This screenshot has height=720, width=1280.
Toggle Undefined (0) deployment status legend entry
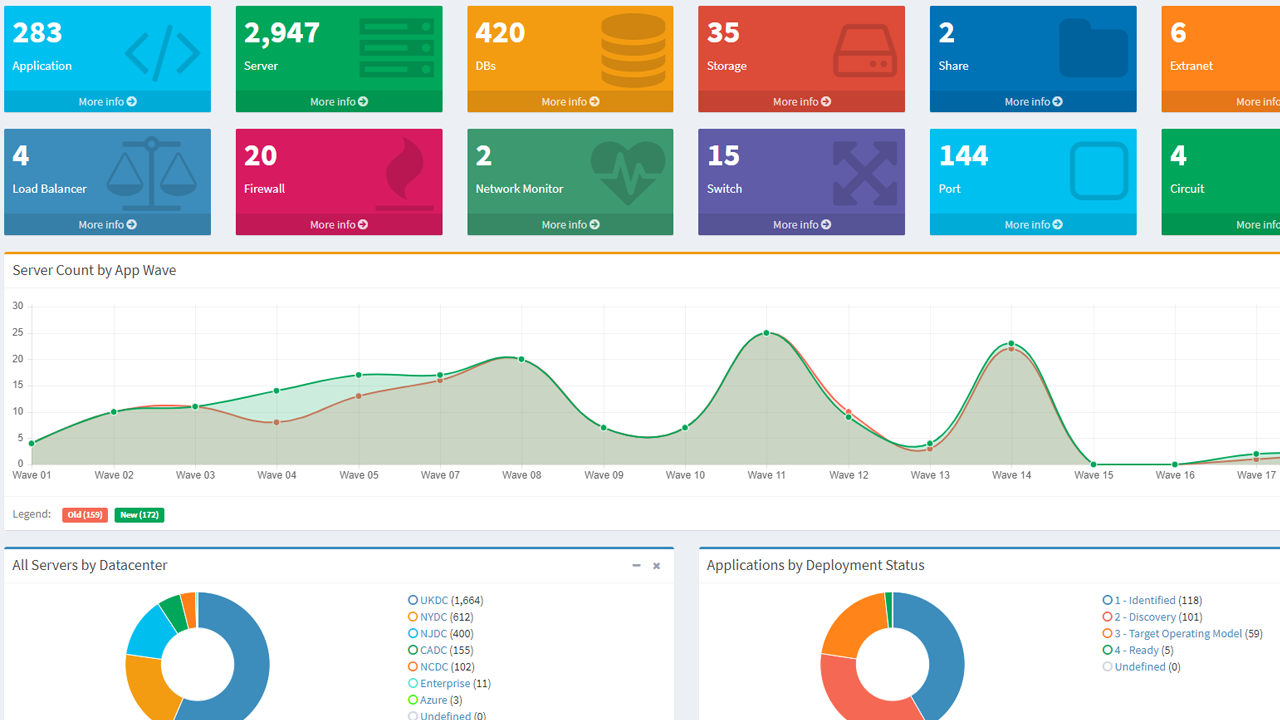click(x=1141, y=667)
